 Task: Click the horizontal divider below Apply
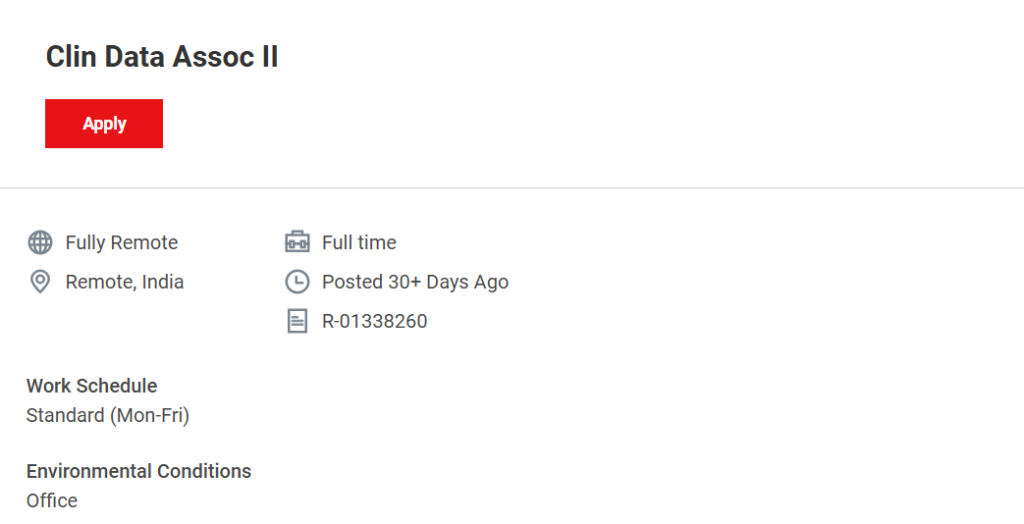pos(512,187)
